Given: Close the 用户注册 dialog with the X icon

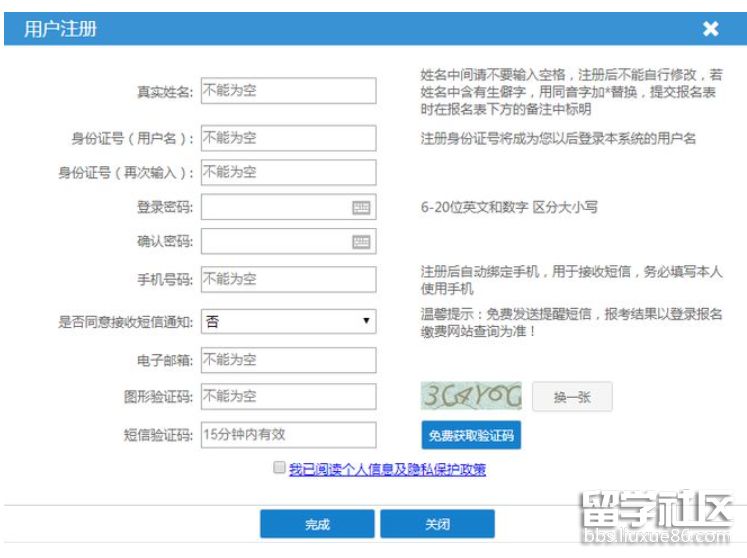Looking at the screenshot, I should (710, 29).
